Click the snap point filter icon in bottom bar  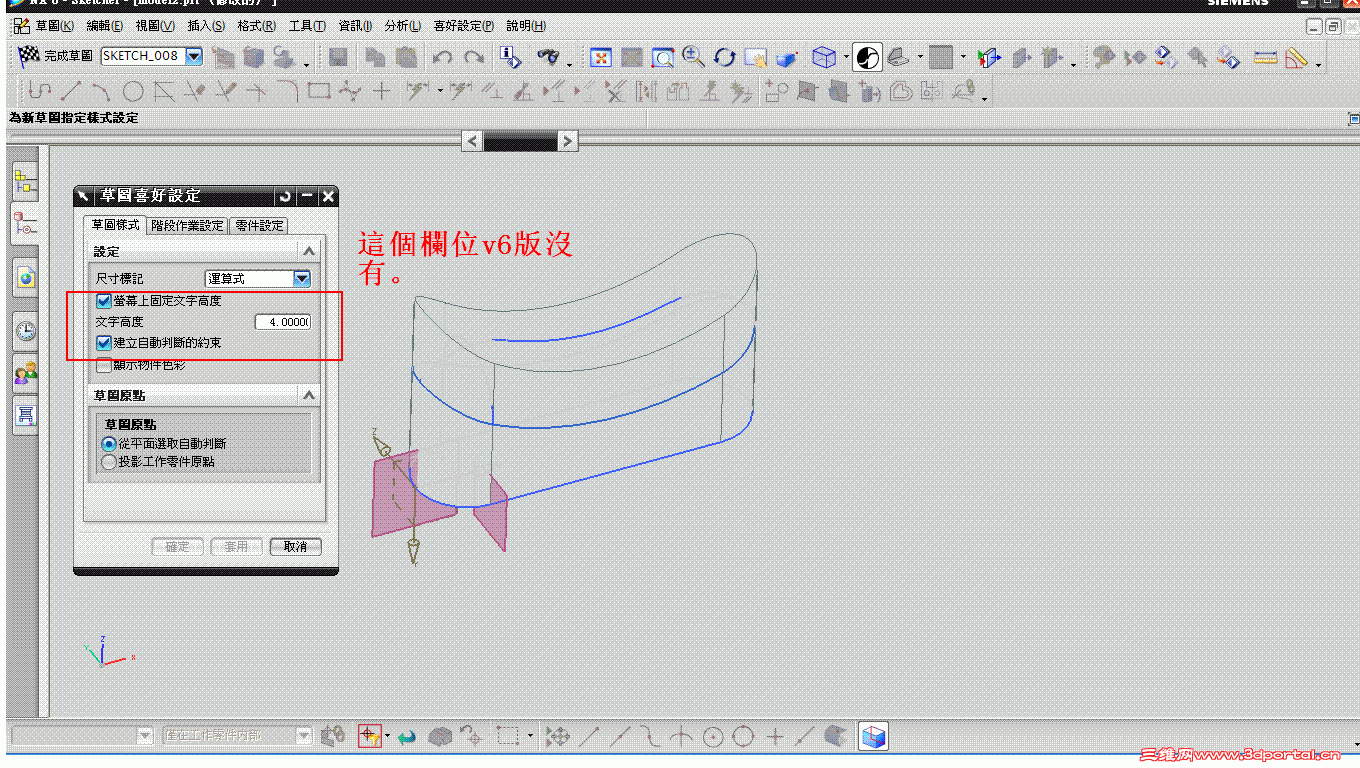[370, 737]
